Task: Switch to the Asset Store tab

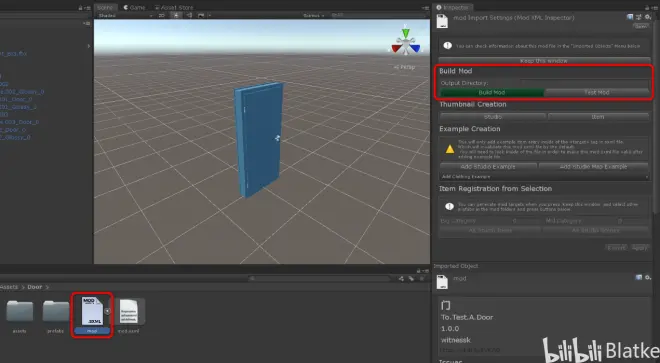Action: 174,8
